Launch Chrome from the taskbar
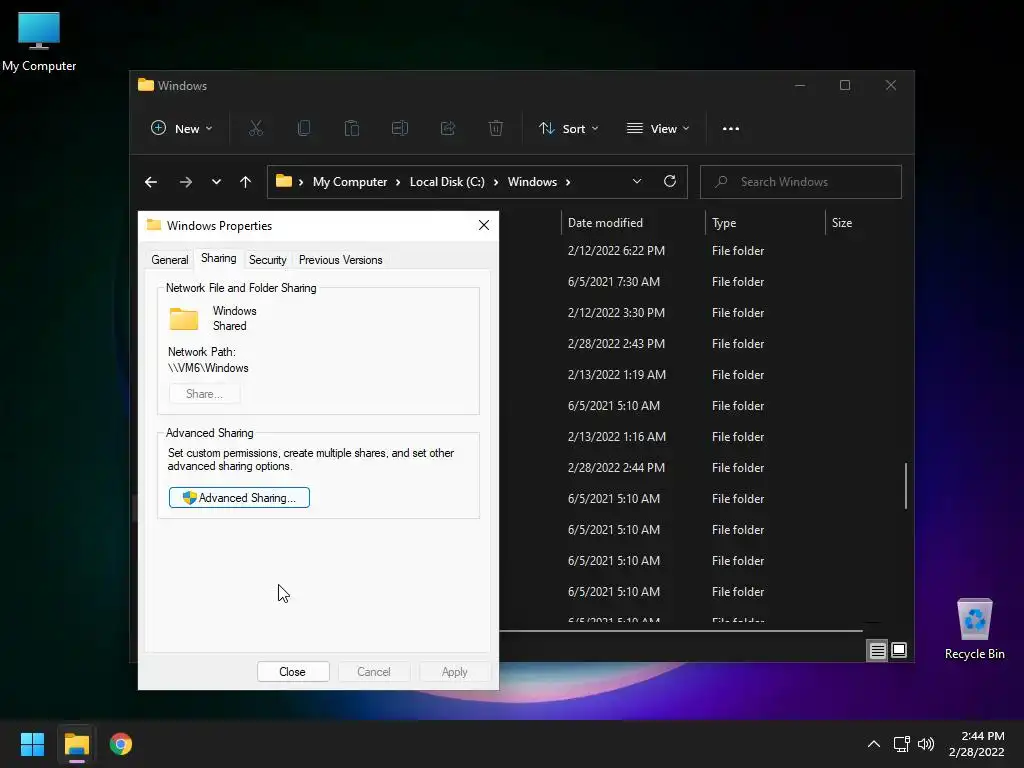This screenshot has width=1024, height=768. [121, 744]
